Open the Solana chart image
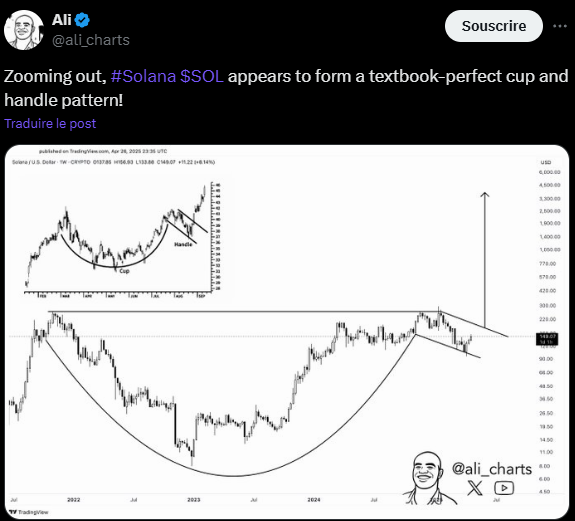The width and height of the screenshot is (575, 521). pos(287,332)
